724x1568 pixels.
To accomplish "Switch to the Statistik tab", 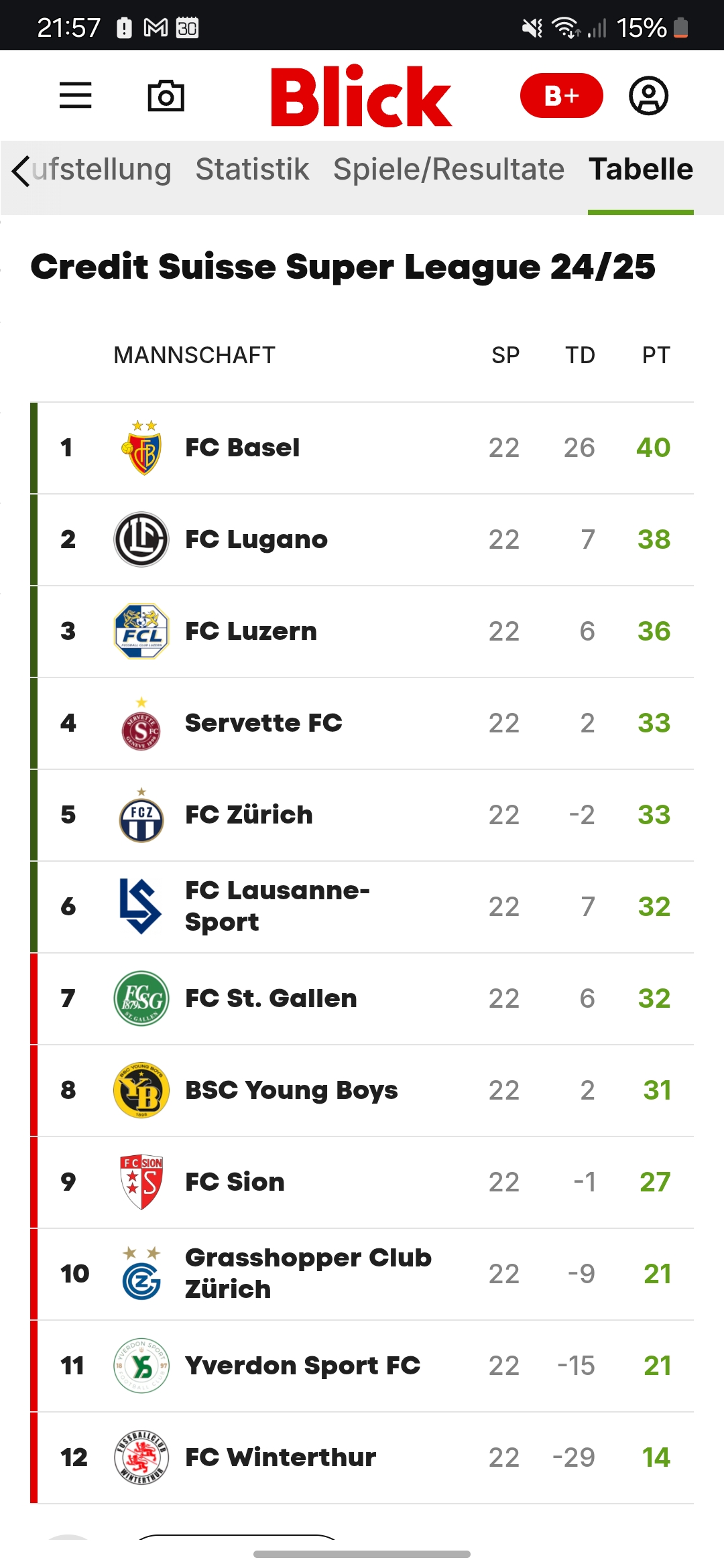I will pyautogui.click(x=252, y=169).
